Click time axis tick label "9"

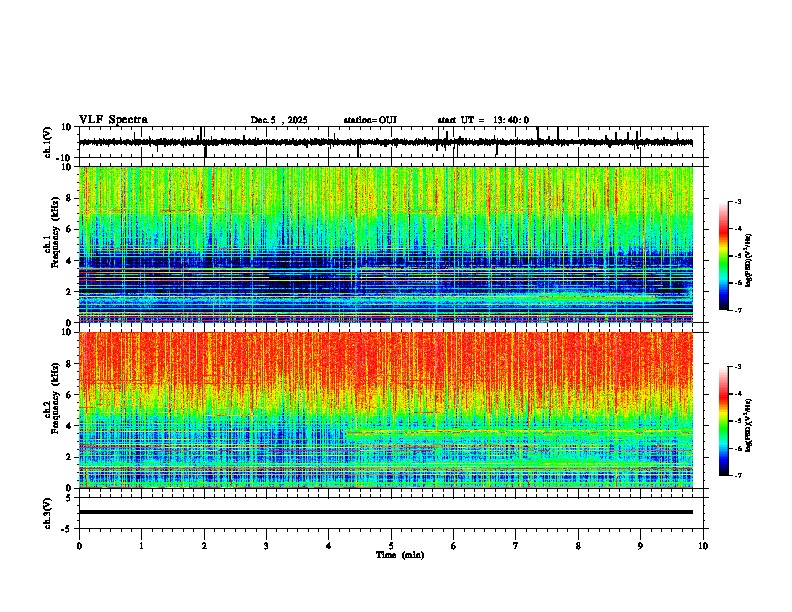coord(640,546)
